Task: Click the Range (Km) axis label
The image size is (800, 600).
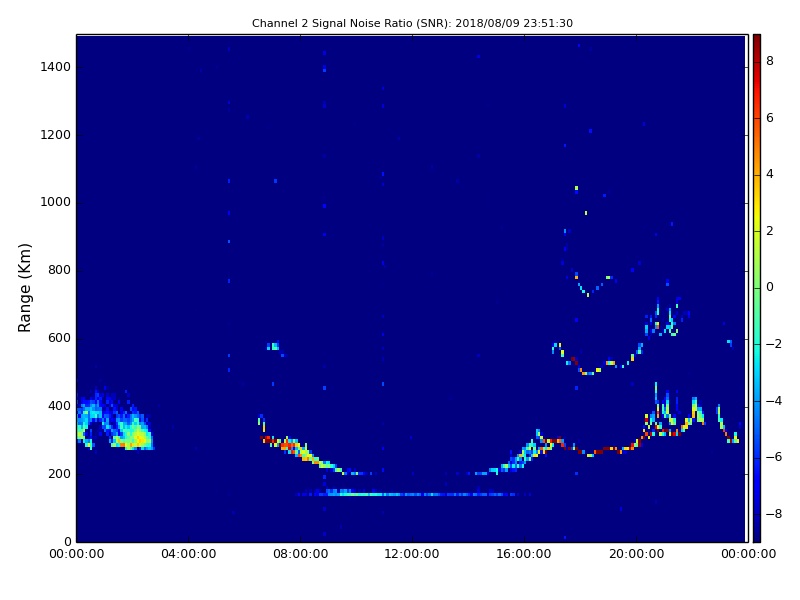Action: 24,288
